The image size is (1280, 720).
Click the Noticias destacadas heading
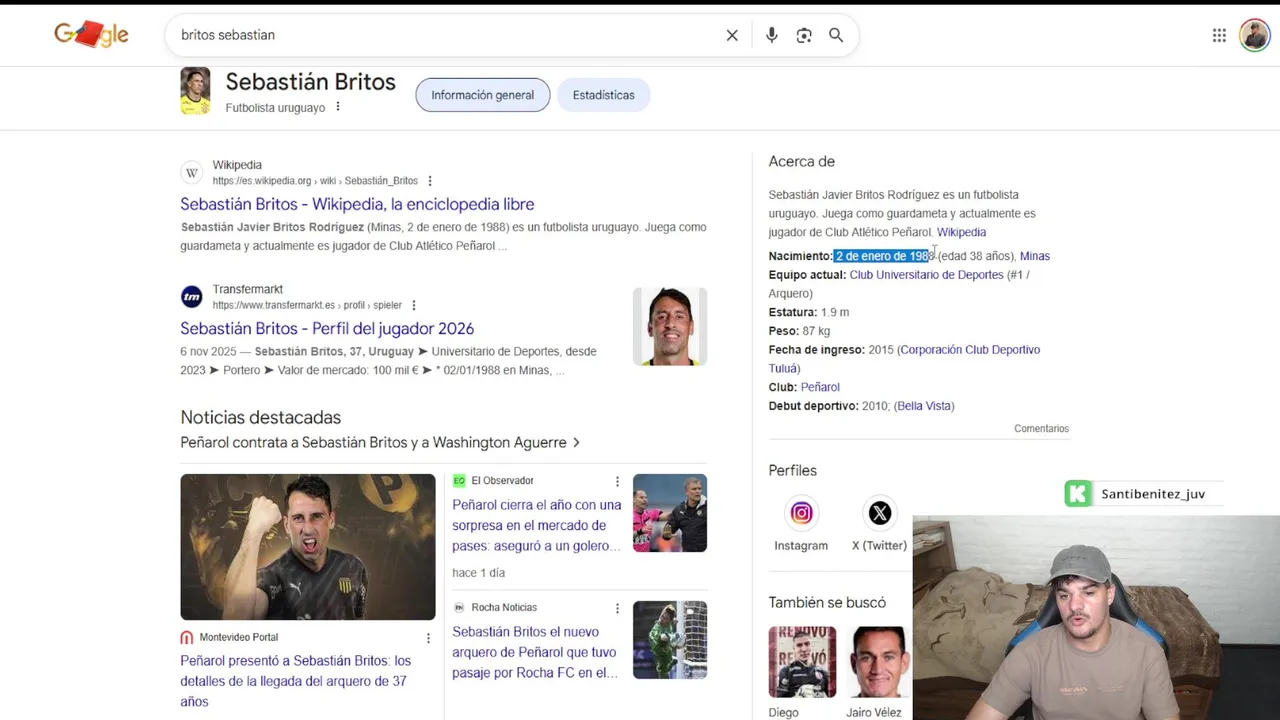point(261,417)
